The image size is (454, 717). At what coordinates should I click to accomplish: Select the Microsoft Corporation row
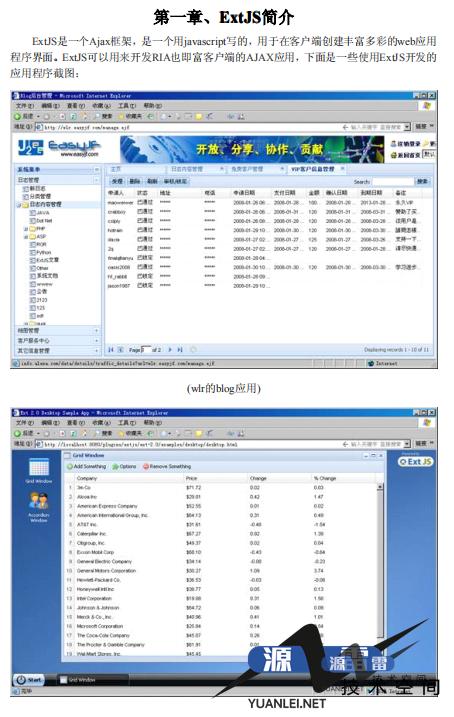(x=220, y=626)
